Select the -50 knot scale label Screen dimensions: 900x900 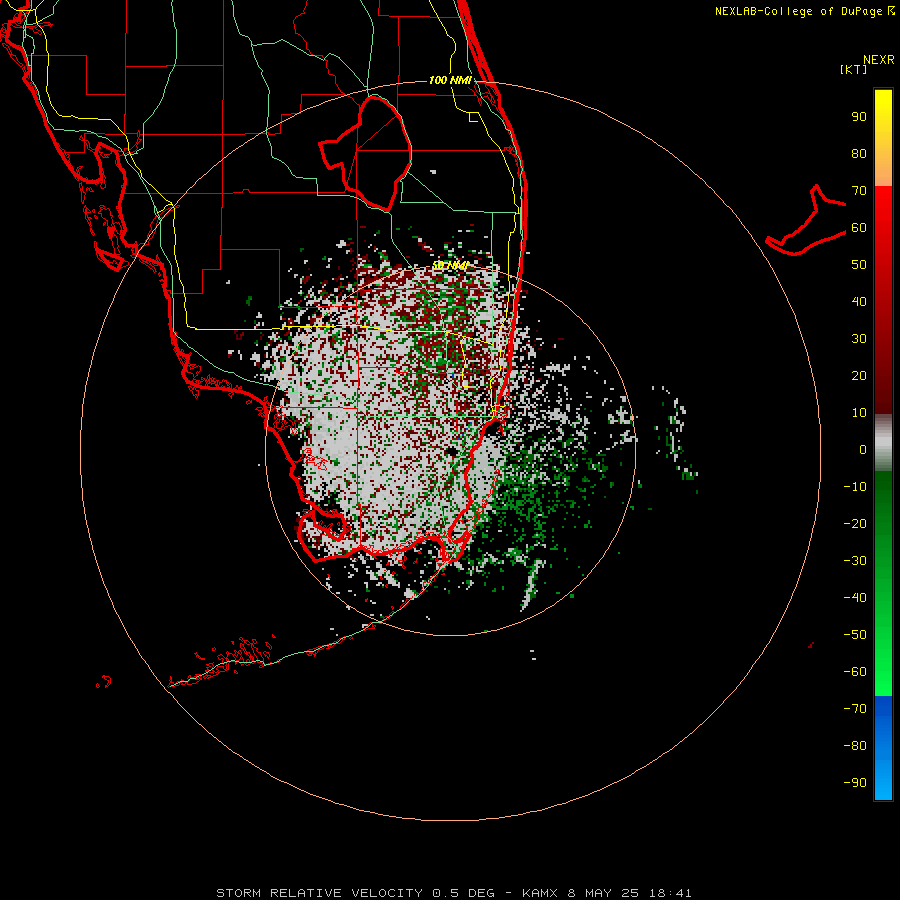855,635
